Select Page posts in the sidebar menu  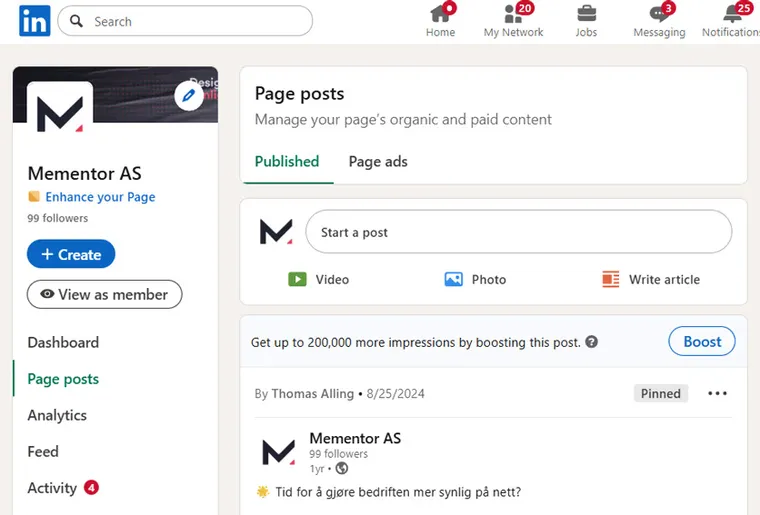point(63,379)
